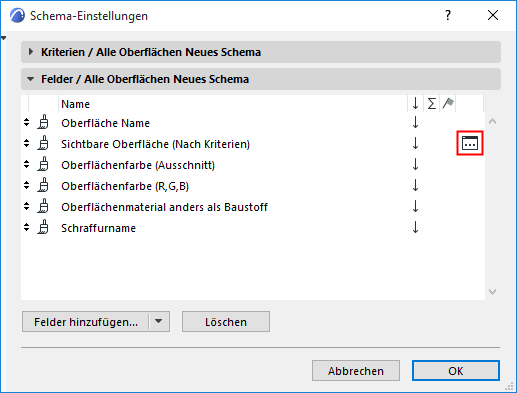Viewport: 517px width, 393px height.
Task: Toggle sort order arrow for Oberfläche Name
Action: (415, 122)
